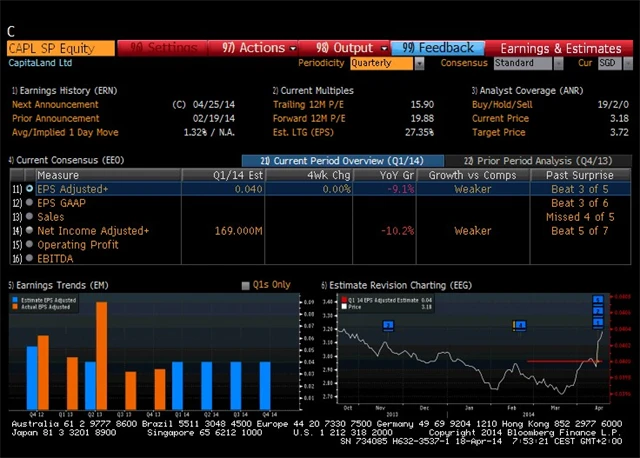Click the Growth vs Comps column header
This screenshot has width=640, height=458.
coord(473,175)
